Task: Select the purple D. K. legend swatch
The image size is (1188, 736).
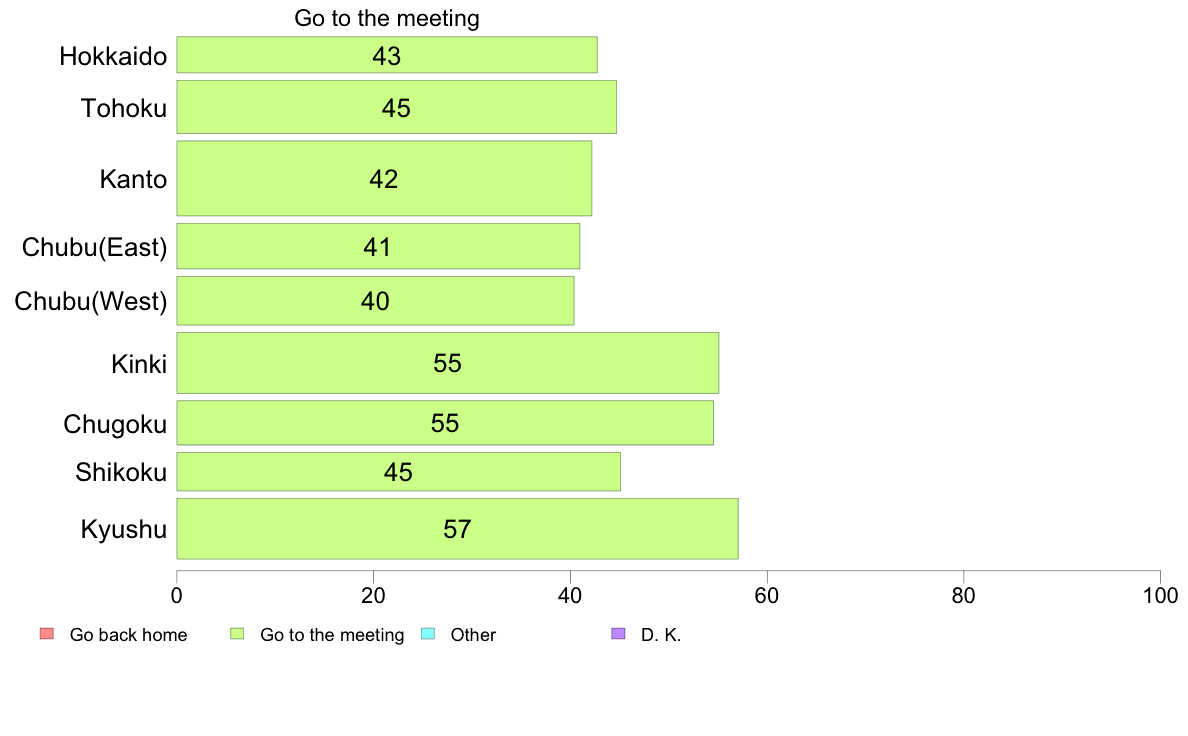Action: (x=618, y=634)
